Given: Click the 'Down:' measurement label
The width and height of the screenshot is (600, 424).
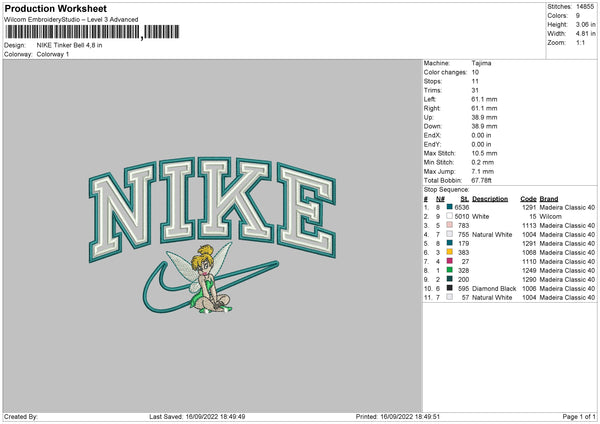Looking at the screenshot, I should click(x=432, y=126).
